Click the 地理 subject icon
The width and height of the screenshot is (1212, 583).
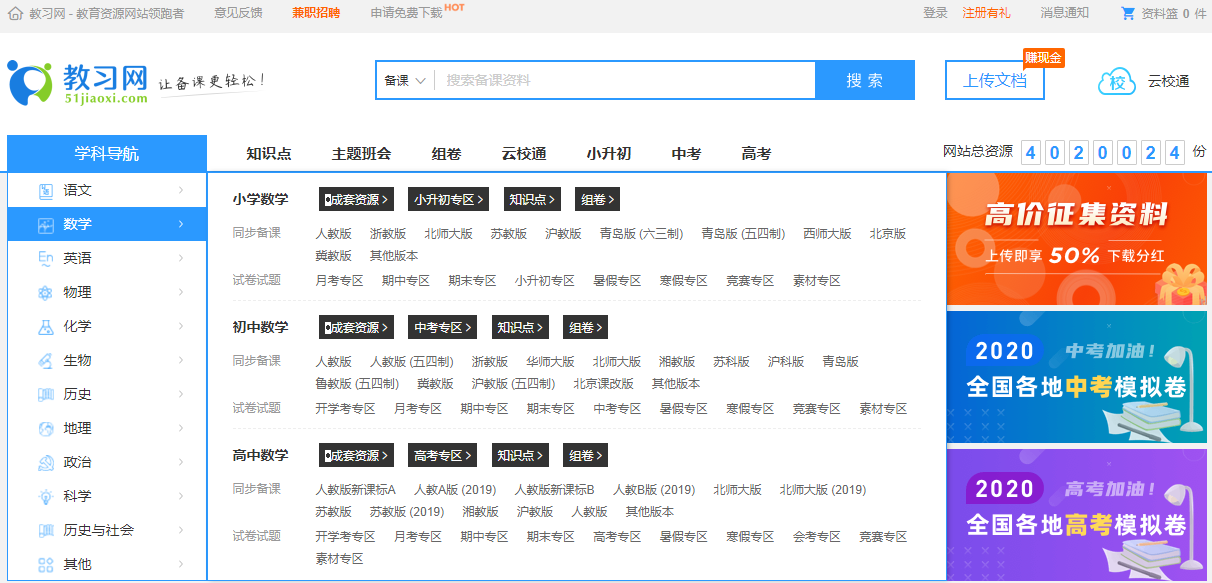[x=44, y=427]
